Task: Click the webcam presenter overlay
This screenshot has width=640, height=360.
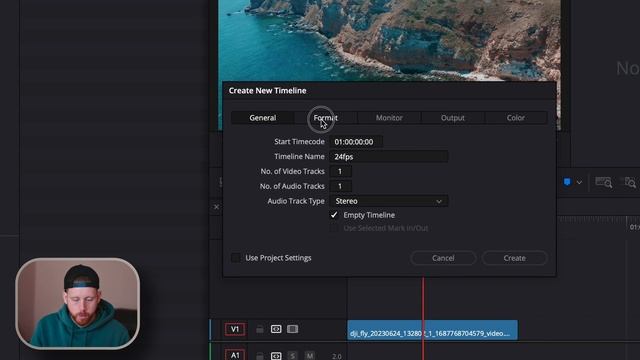Action: 78,303
